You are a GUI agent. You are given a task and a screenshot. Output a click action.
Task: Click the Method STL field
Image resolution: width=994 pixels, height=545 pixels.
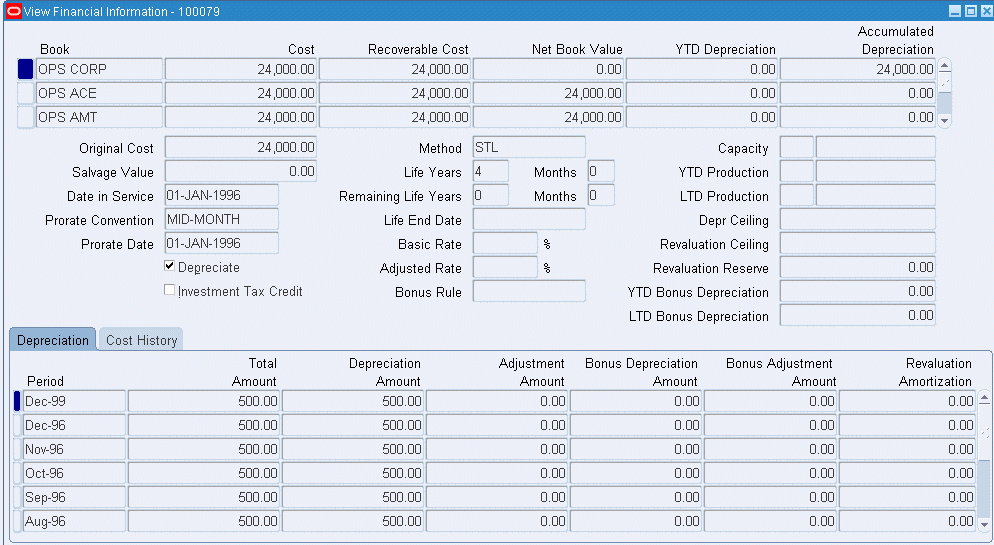click(529, 147)
